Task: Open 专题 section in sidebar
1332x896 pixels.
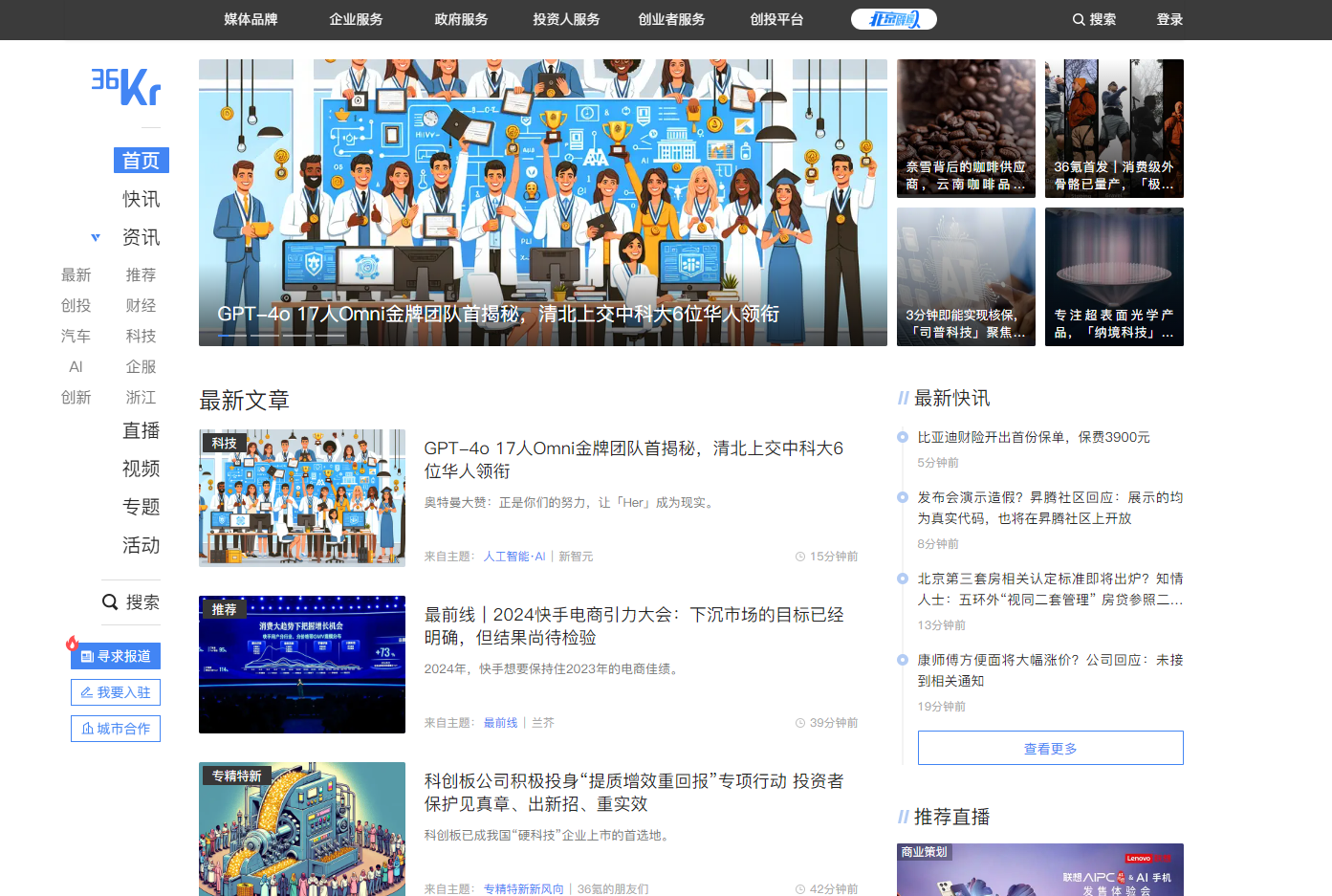Action: (142, 507)
